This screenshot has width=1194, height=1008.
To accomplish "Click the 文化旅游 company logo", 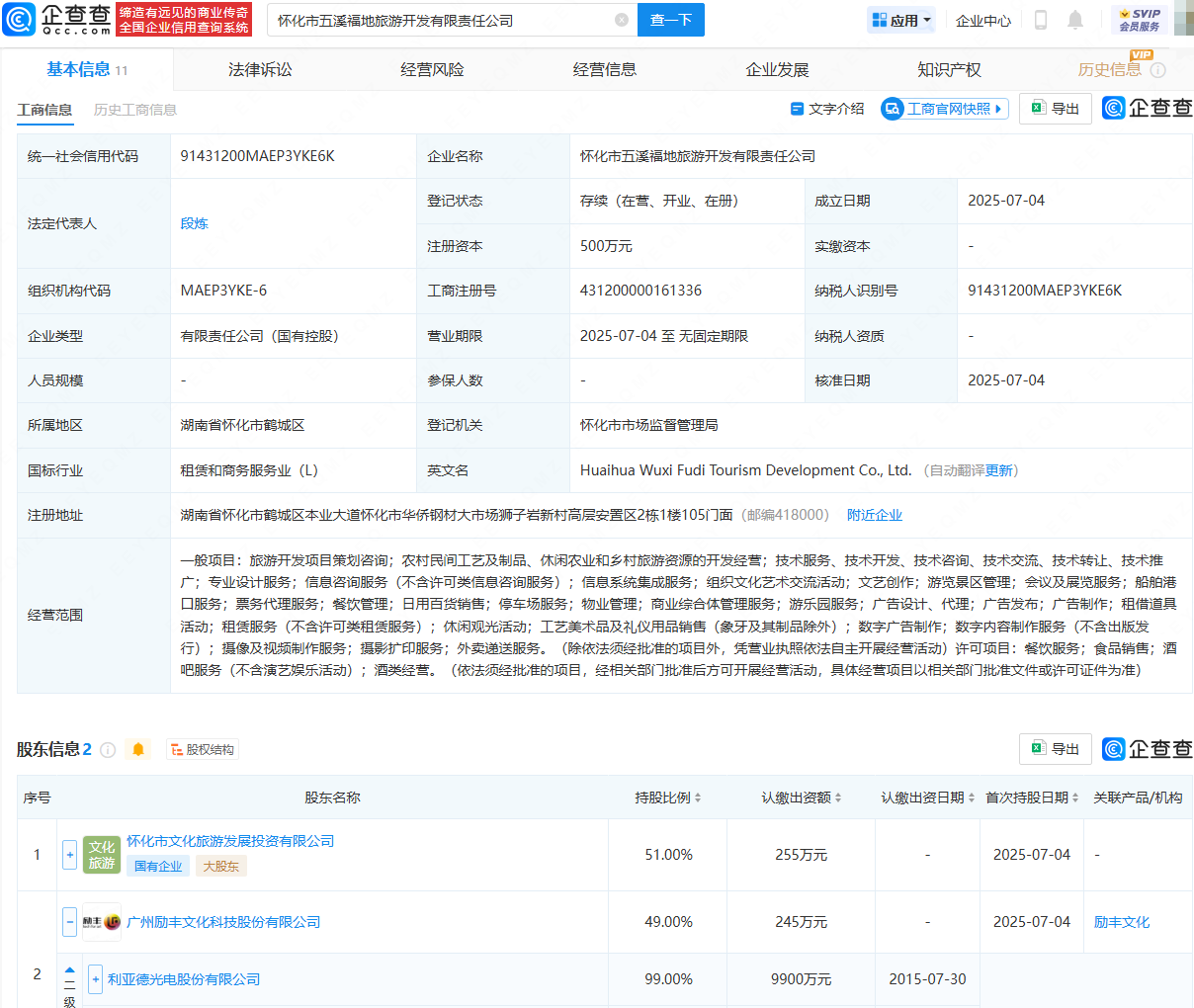I will point(102,855).
